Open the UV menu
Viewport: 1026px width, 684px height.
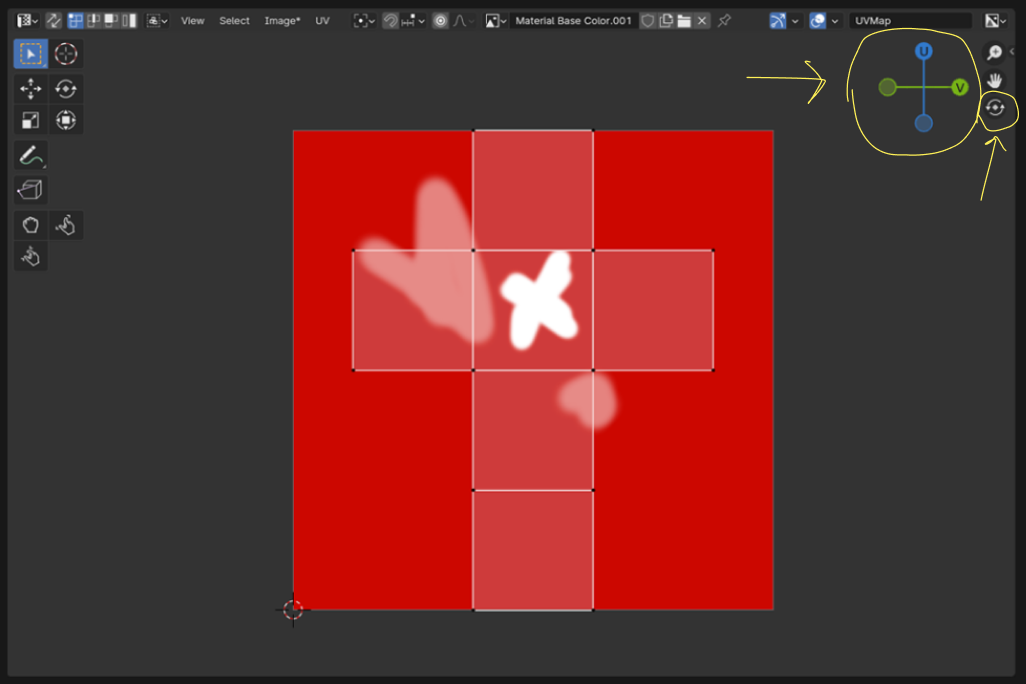coord(323,20)
